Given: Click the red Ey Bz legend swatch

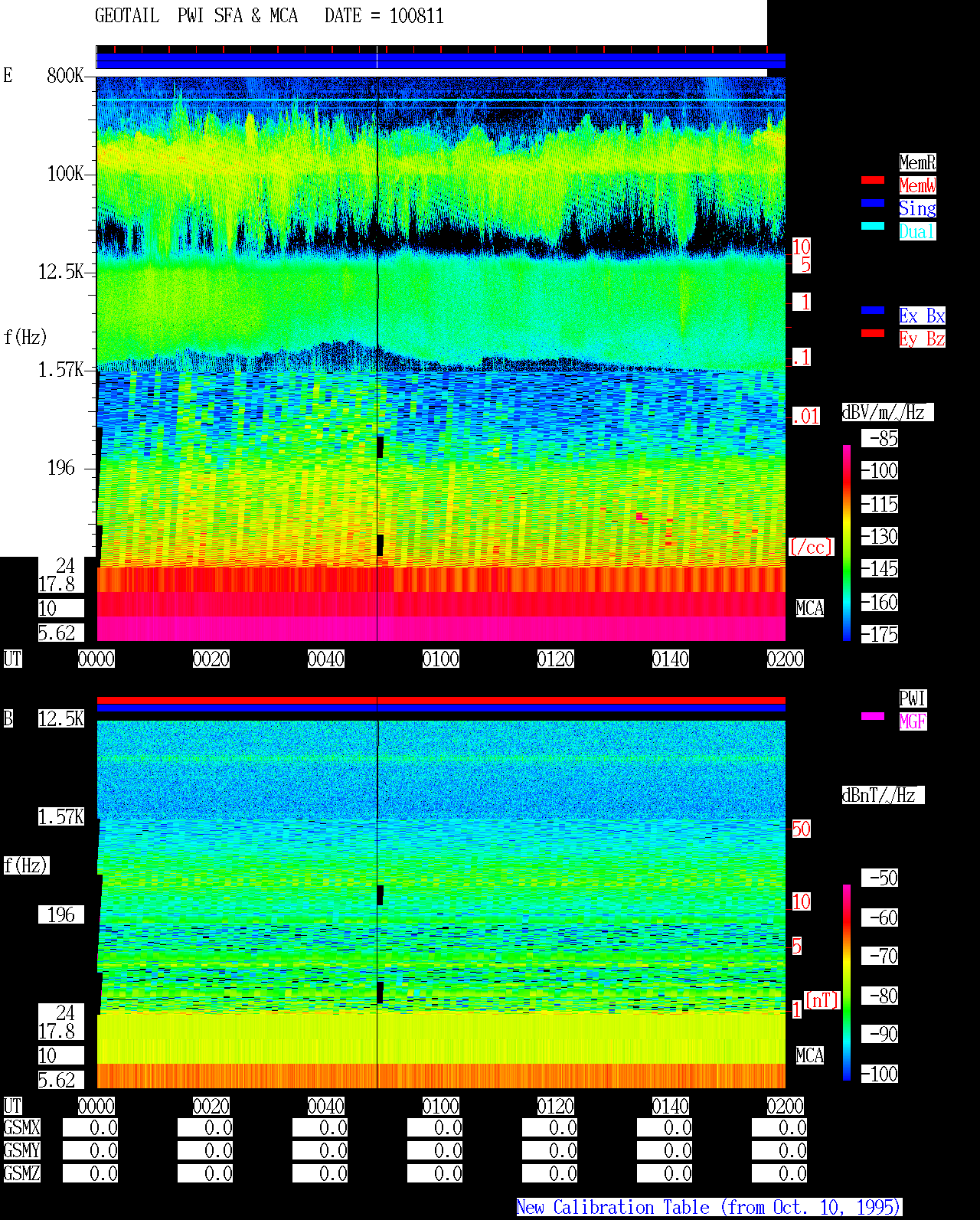Looking at the screenshot, I should (873, 333).
